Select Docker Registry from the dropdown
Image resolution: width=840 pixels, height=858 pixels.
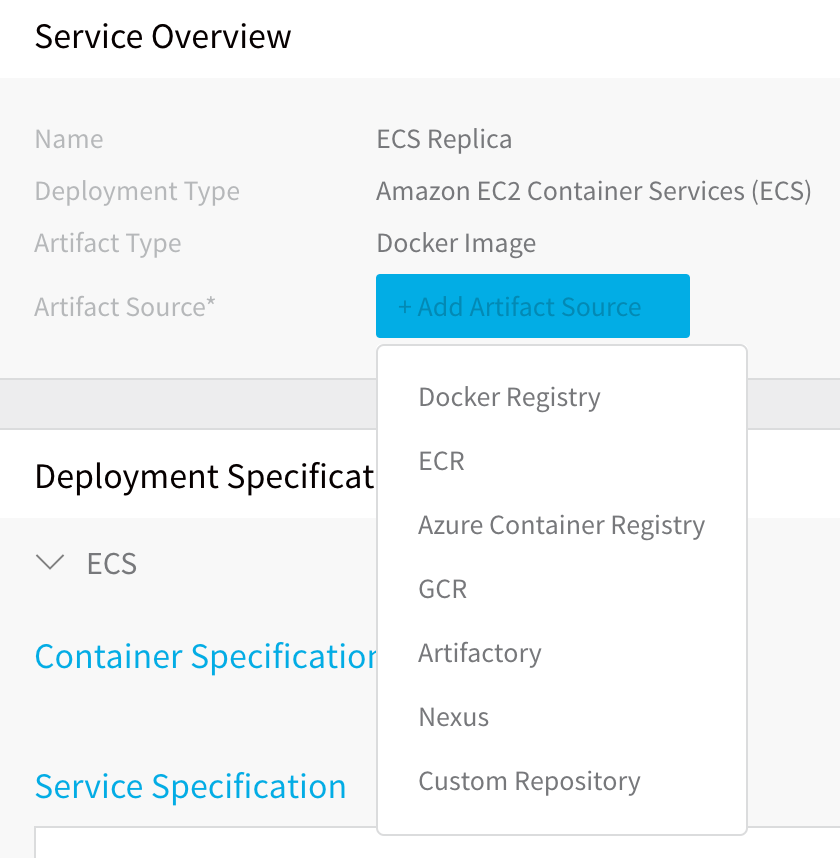pos(509,397)
